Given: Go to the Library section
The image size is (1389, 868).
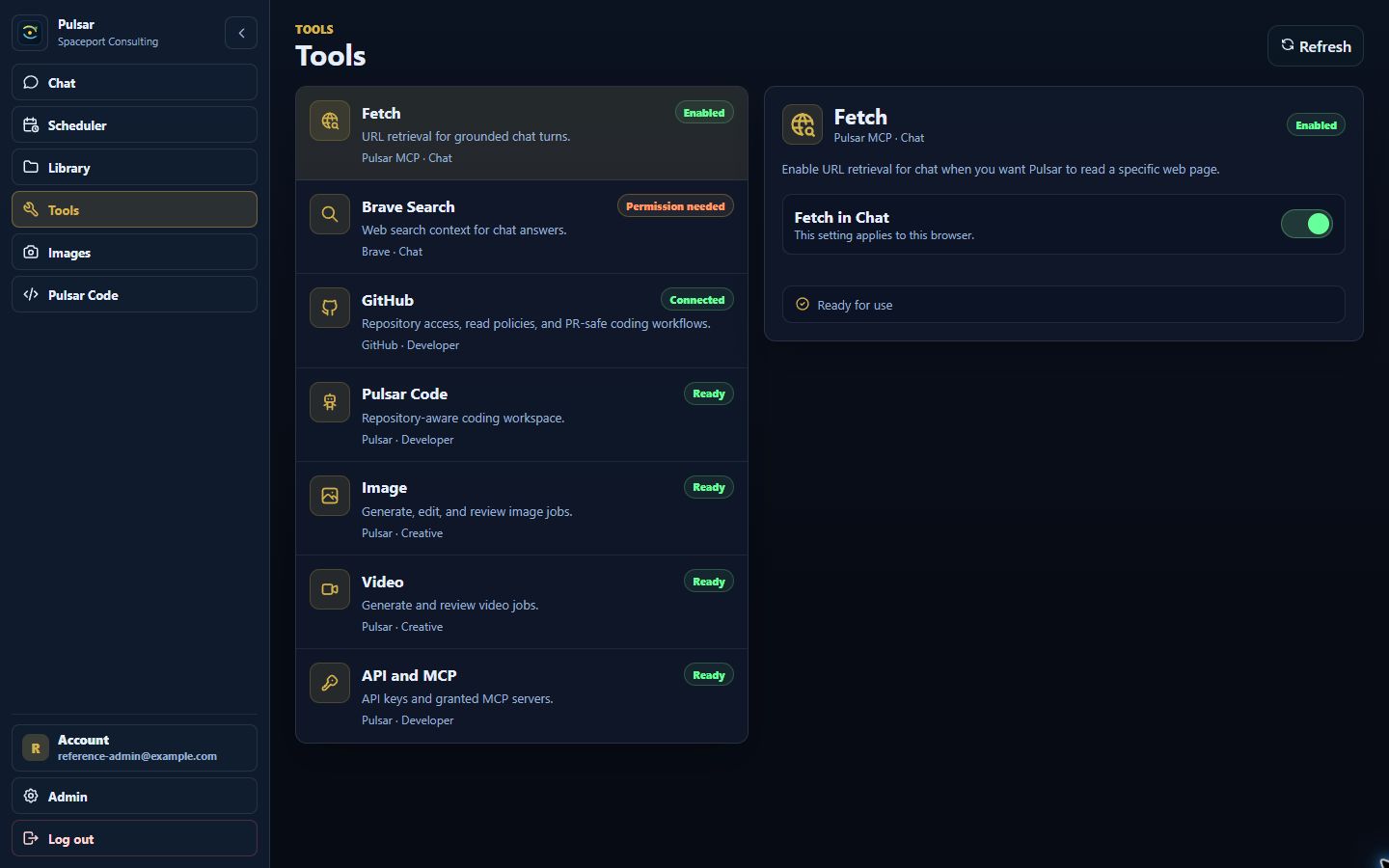Looking at the screenshot, I should coord(134,167).
